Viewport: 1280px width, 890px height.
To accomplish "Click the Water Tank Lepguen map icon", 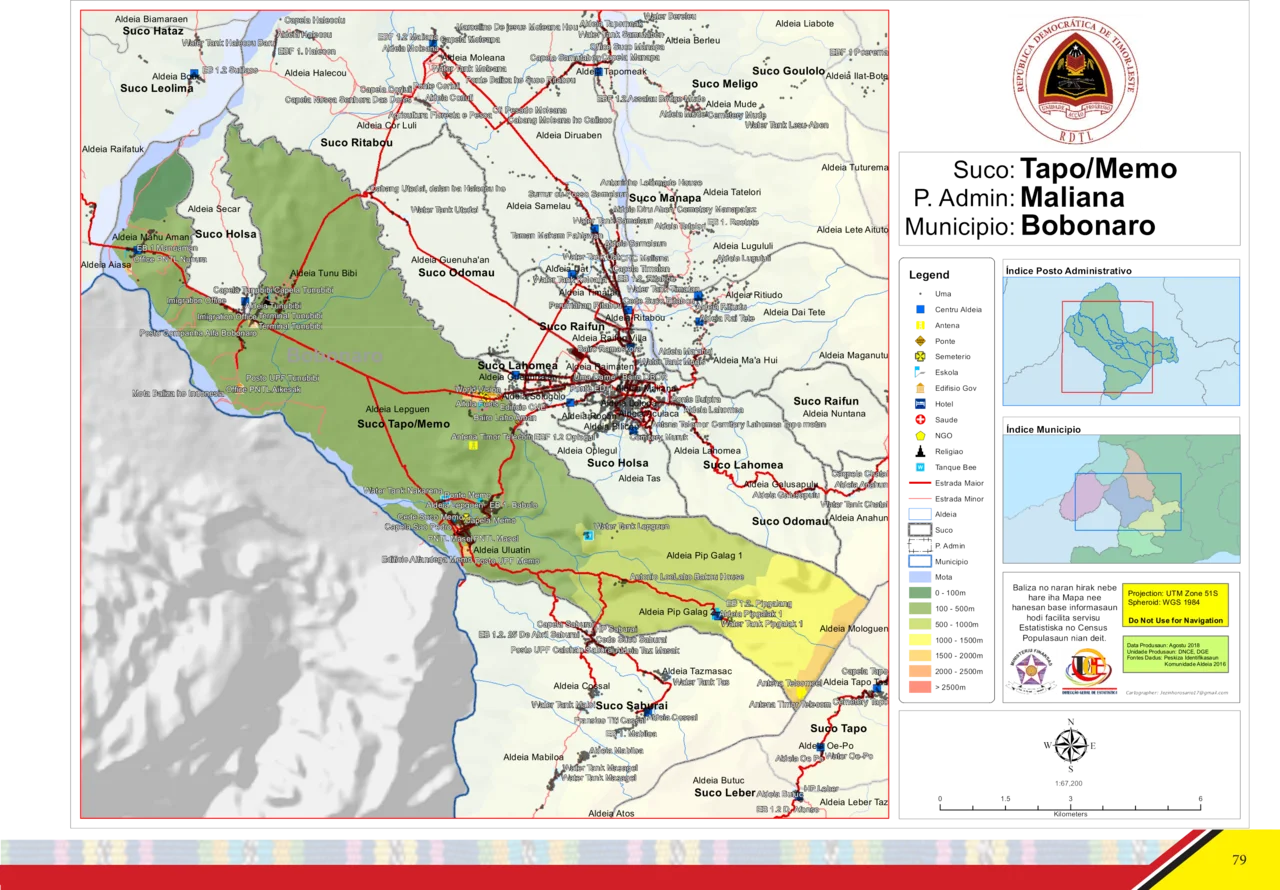I will (x=587, y=537).
